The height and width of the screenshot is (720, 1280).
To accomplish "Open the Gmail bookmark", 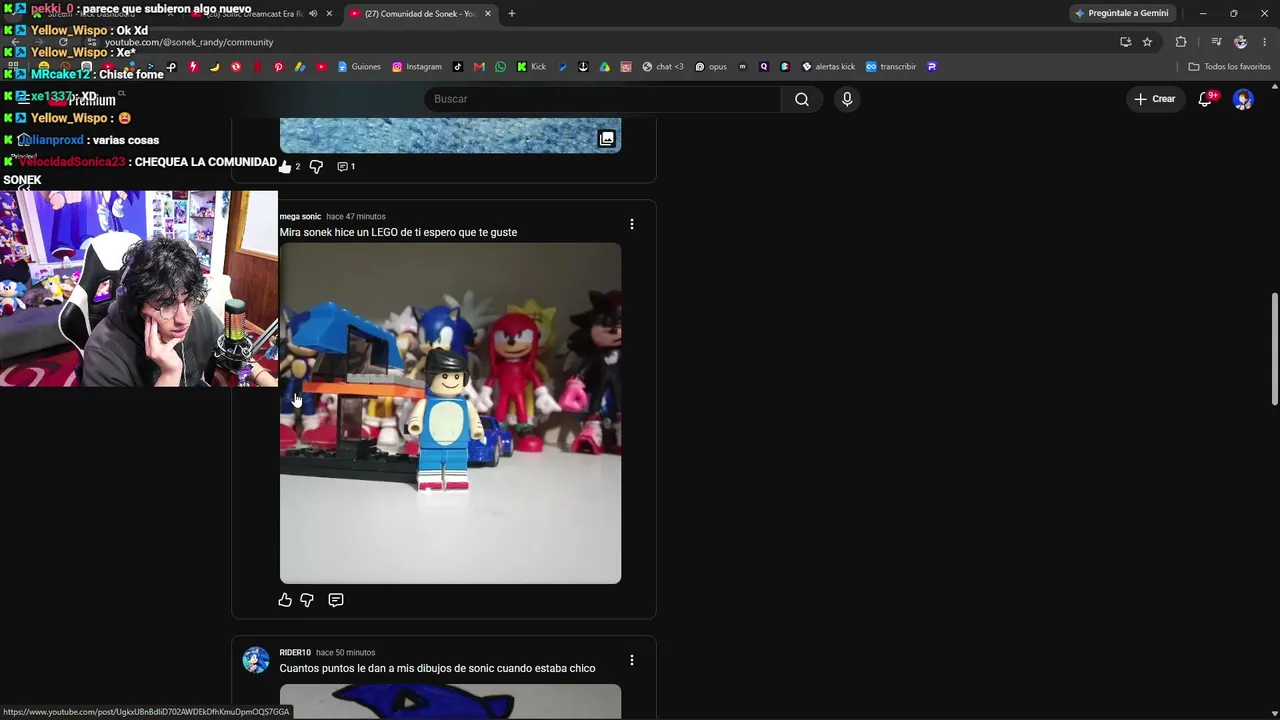I will (479, 67).
